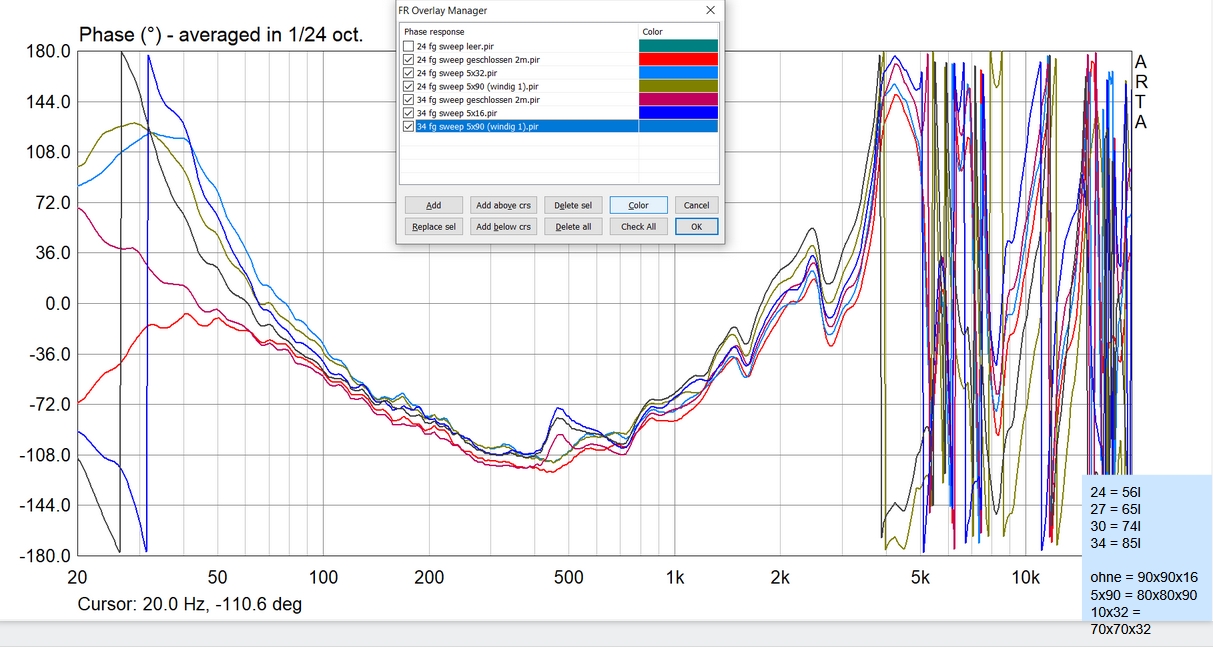Click the magenta swatch of 34 fg geschlossen 2m
Screen dimensions: 1213x648
pyautogui.click(x=678, y=100)
